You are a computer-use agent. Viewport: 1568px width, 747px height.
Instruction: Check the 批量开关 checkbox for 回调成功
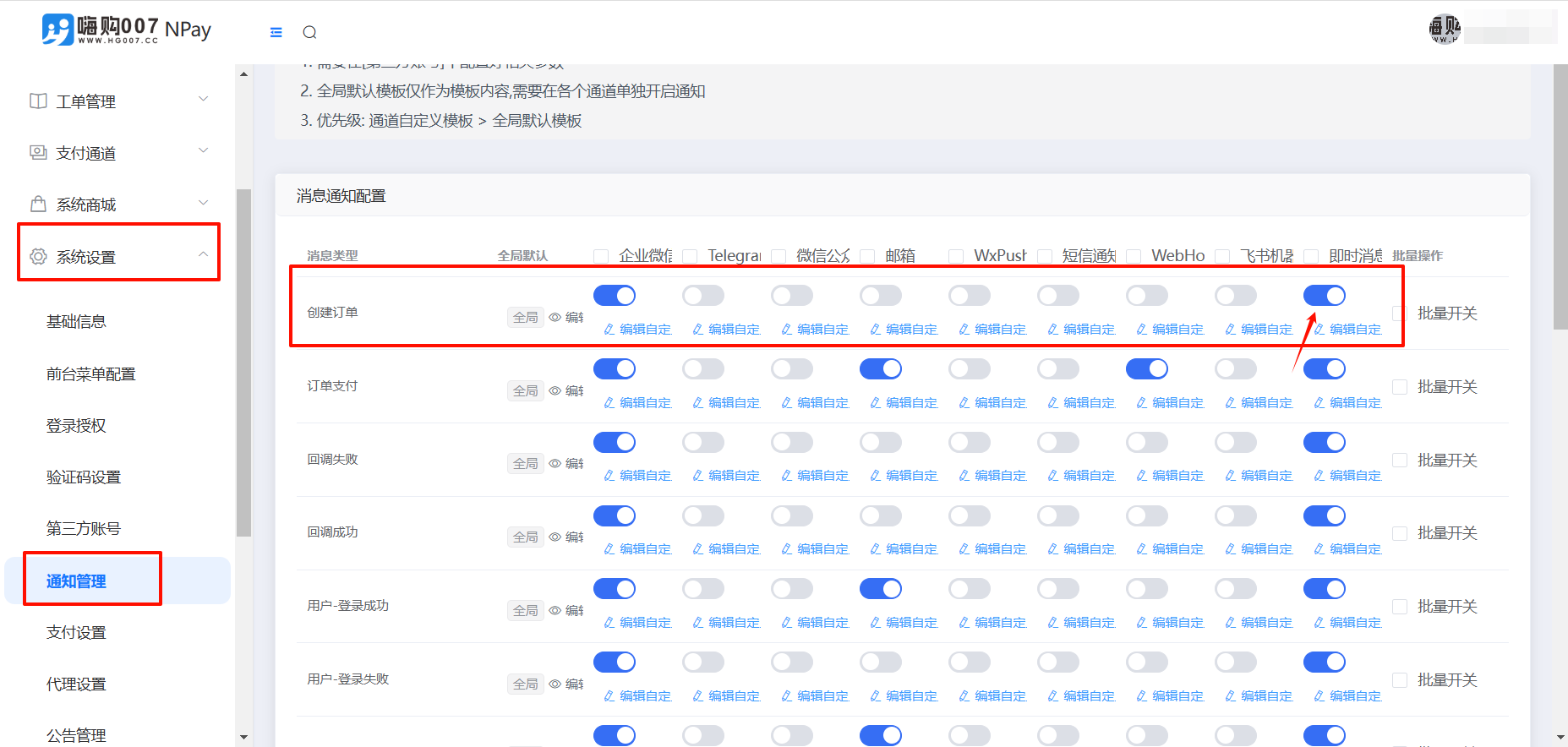pyautogui.click(x=1400, y=533)
